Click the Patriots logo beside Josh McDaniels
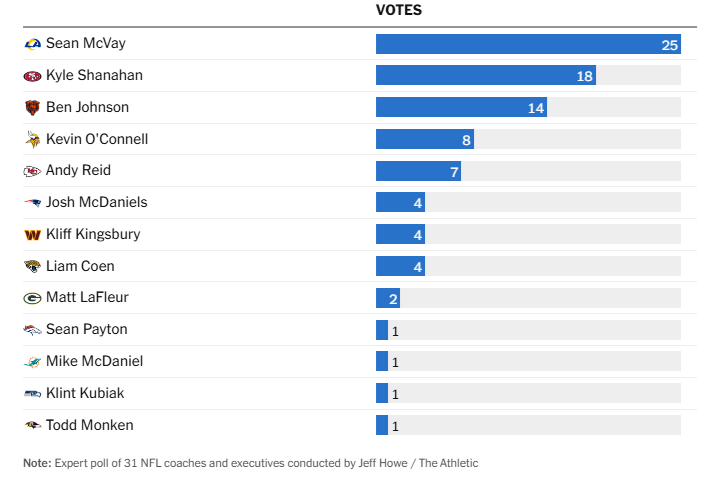The width and height of the screenshot is (709, 481). (x=32, y=203)
